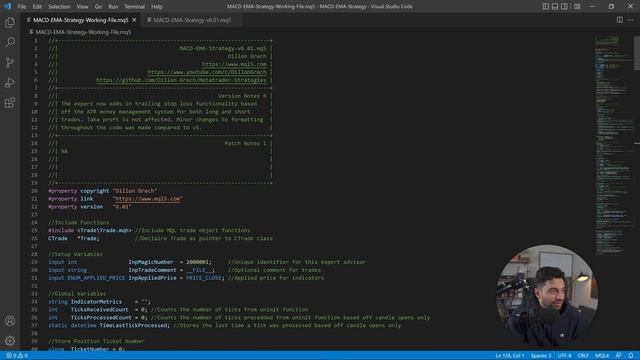Open the mql5.com link in property line
The image size is (640, 360).
tap(148, 199)
